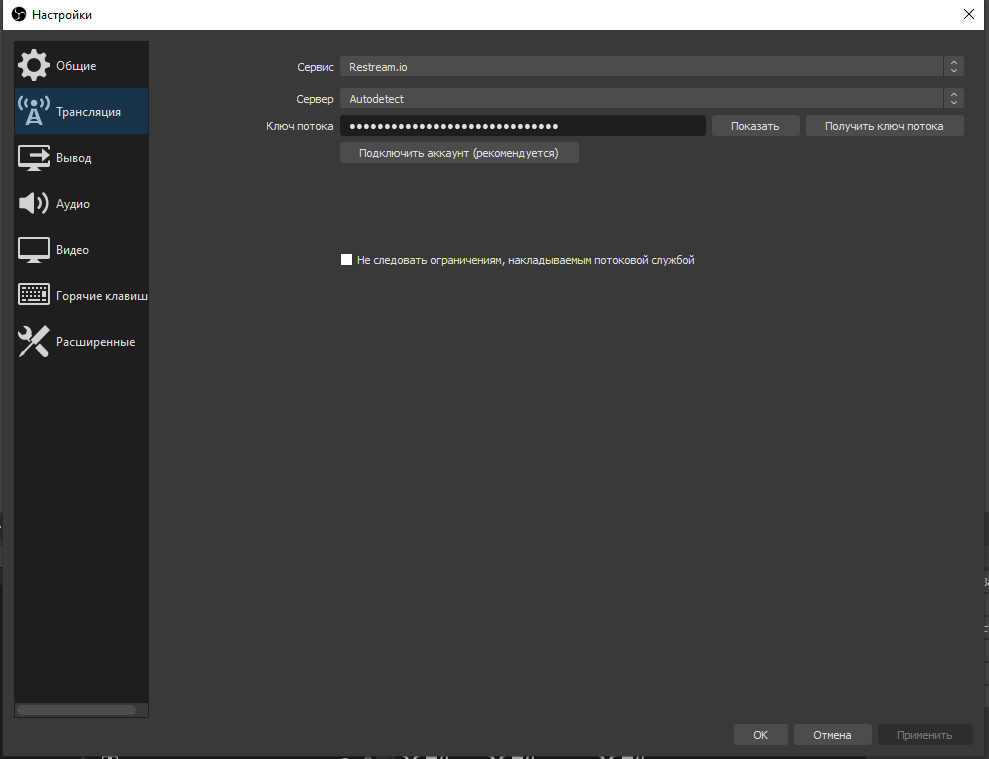Click the monitor-arrow icon for Вывод
Screen dimensions: 989x759
click(x=33, y=157)
